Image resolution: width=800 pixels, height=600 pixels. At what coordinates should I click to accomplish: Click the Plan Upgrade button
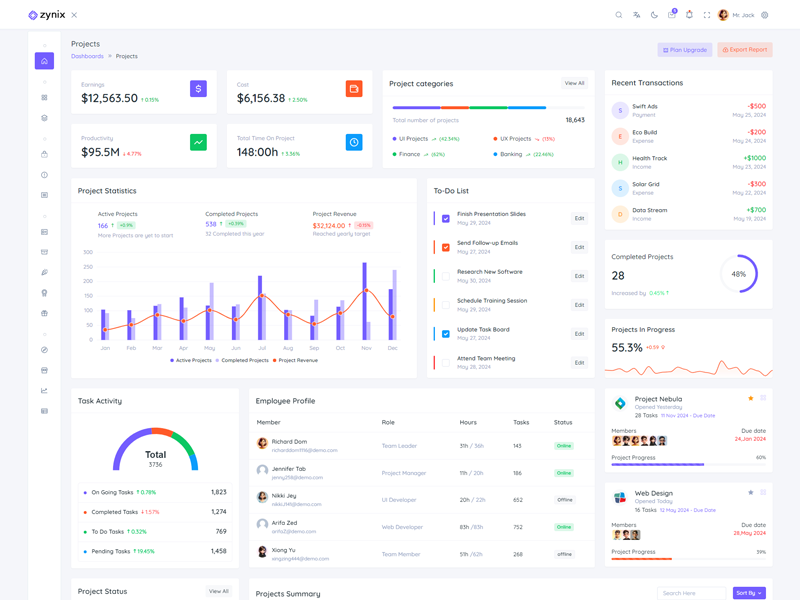(x=685, y=49)
